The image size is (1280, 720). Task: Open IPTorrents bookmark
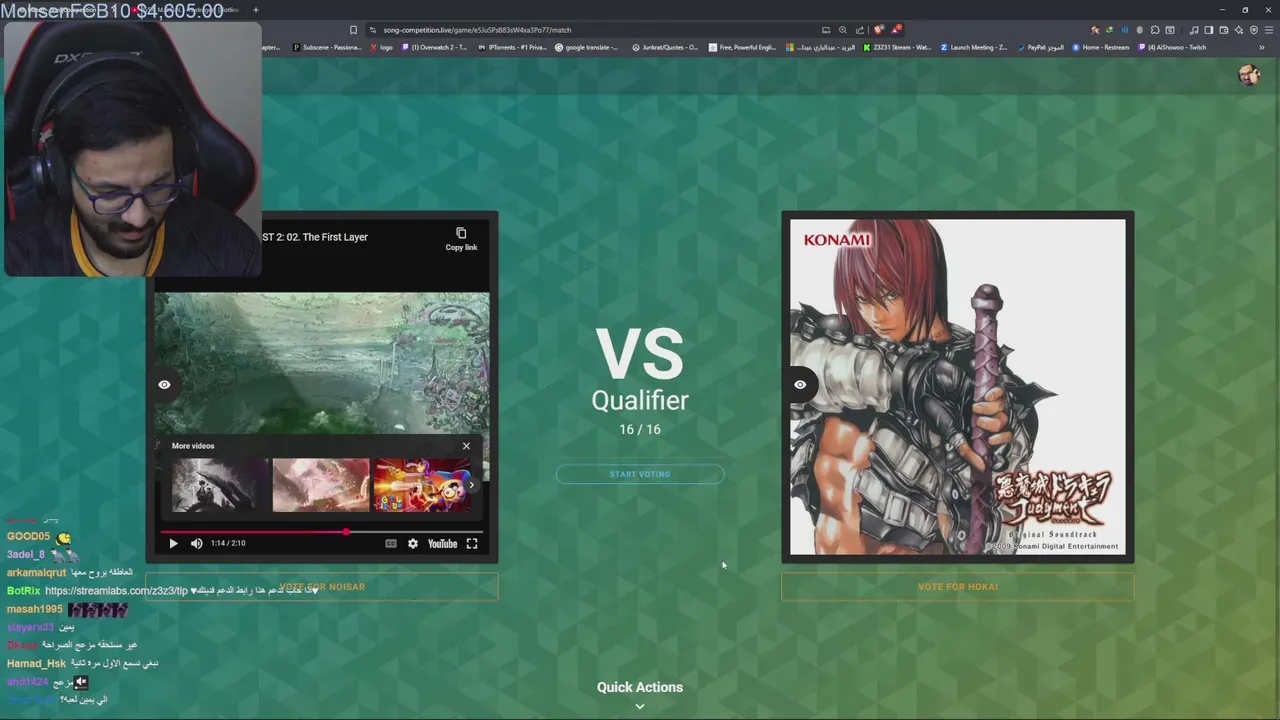click(x=512, y=47)
